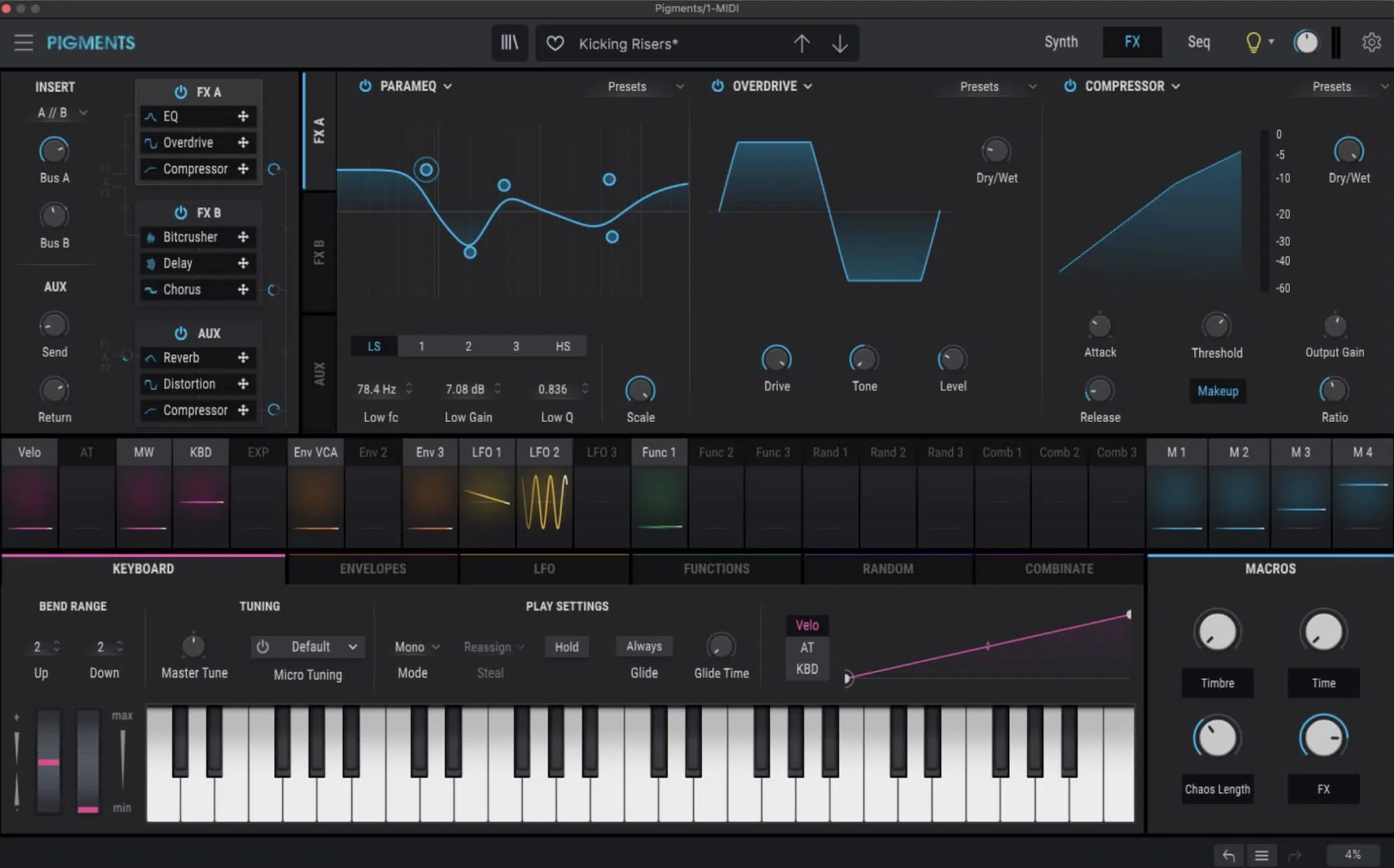Click the heart favorite icon
This screenshot has width=1394, height=868.
555,44
